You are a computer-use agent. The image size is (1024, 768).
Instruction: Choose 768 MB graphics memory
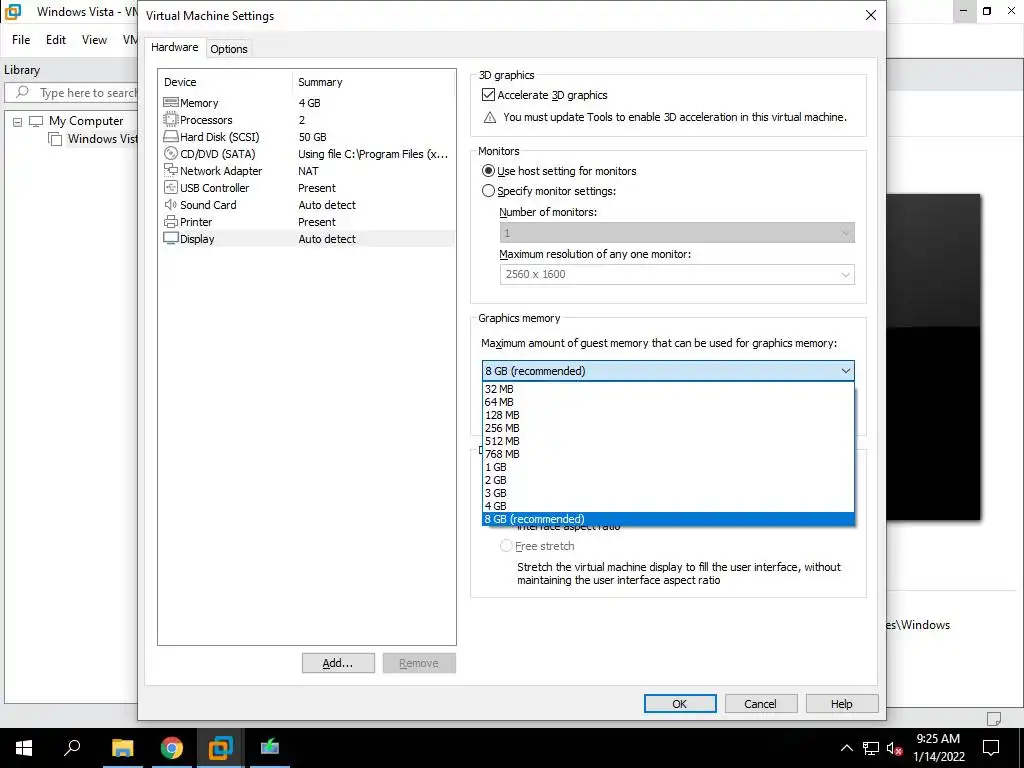coord(668,454)
